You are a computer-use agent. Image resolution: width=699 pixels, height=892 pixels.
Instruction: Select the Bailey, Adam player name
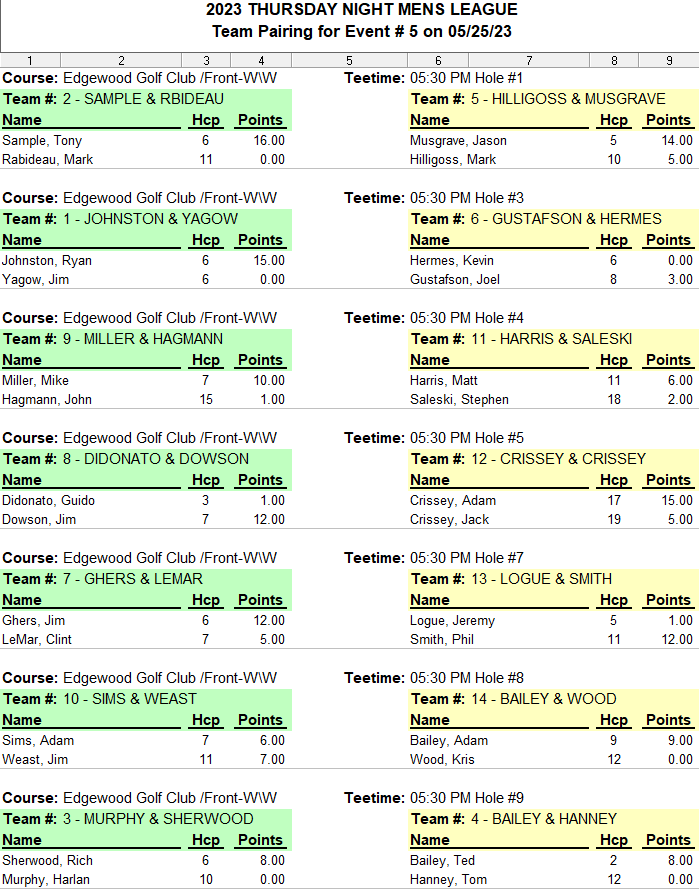pos(449,741)
